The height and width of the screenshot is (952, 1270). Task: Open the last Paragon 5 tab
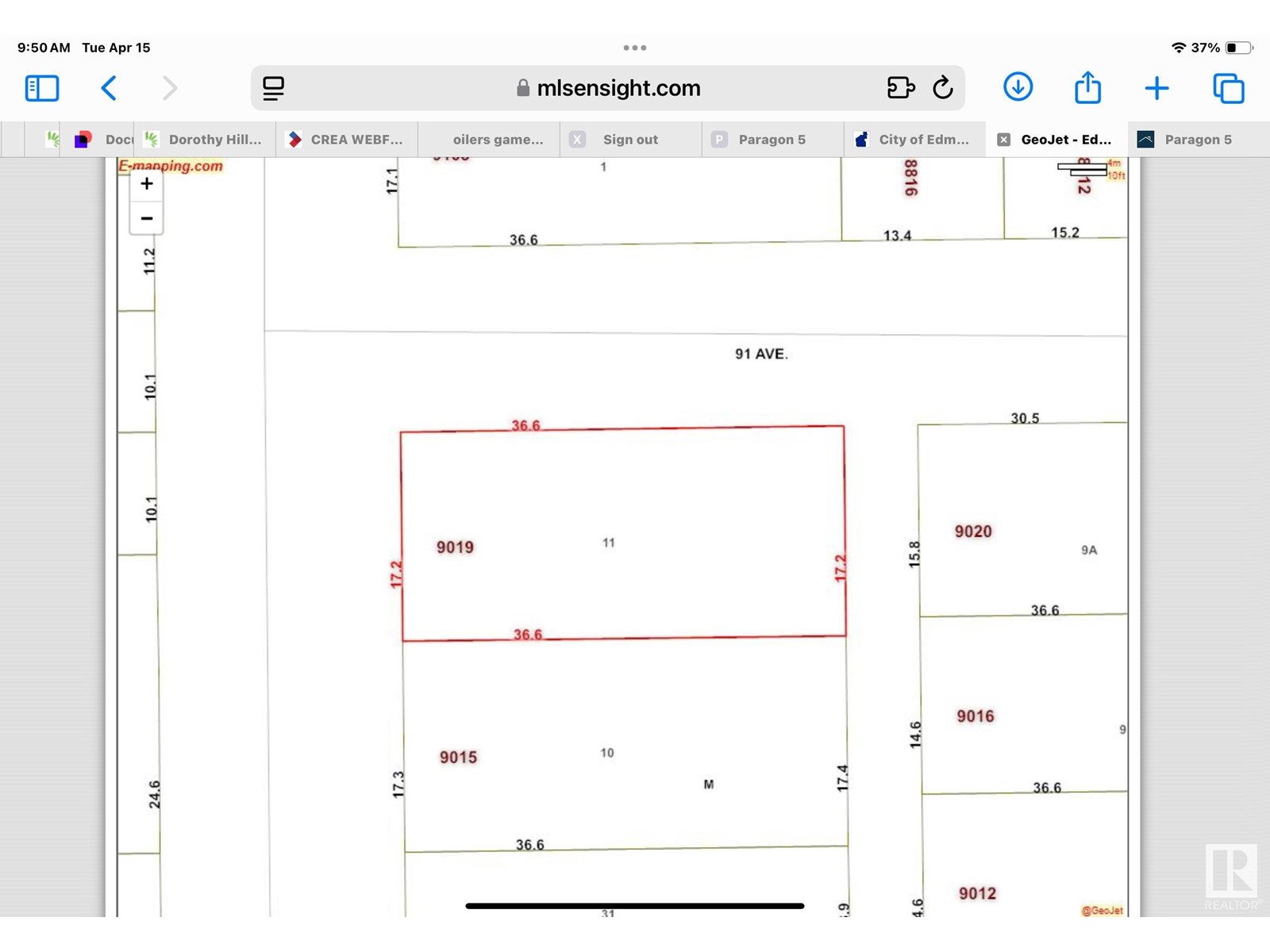coord(1199,140)
